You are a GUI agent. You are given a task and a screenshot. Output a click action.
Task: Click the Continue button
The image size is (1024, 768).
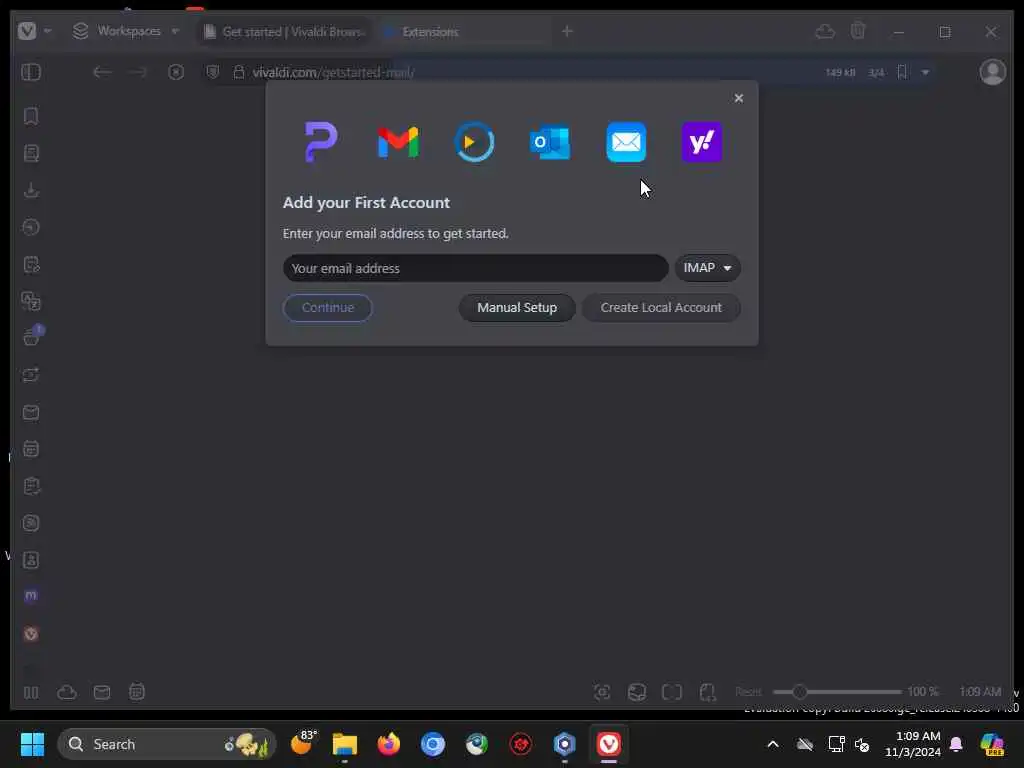(328, 308)
